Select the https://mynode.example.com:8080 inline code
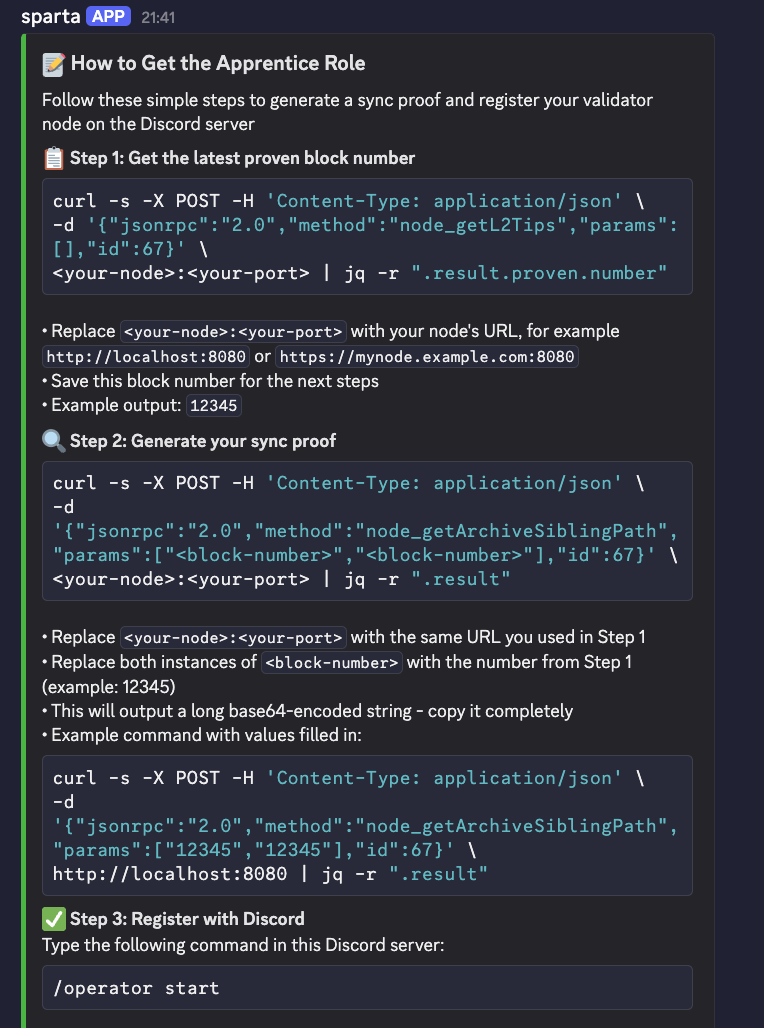The width and height of the screenshot is (764, 1028). 428,356
